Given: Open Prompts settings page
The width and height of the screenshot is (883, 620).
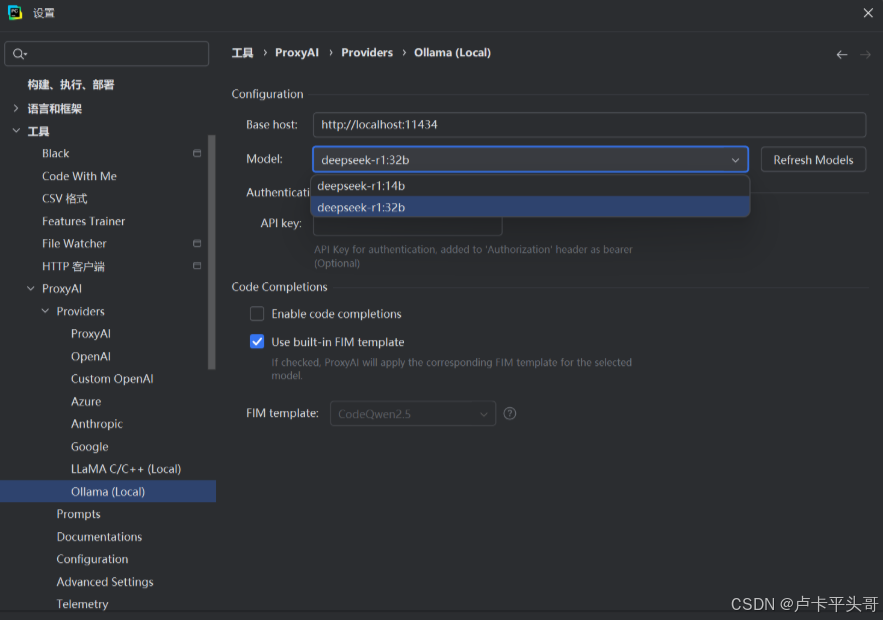Looking at the screenshot, I should pyautogui.click(x=78, y=514).
